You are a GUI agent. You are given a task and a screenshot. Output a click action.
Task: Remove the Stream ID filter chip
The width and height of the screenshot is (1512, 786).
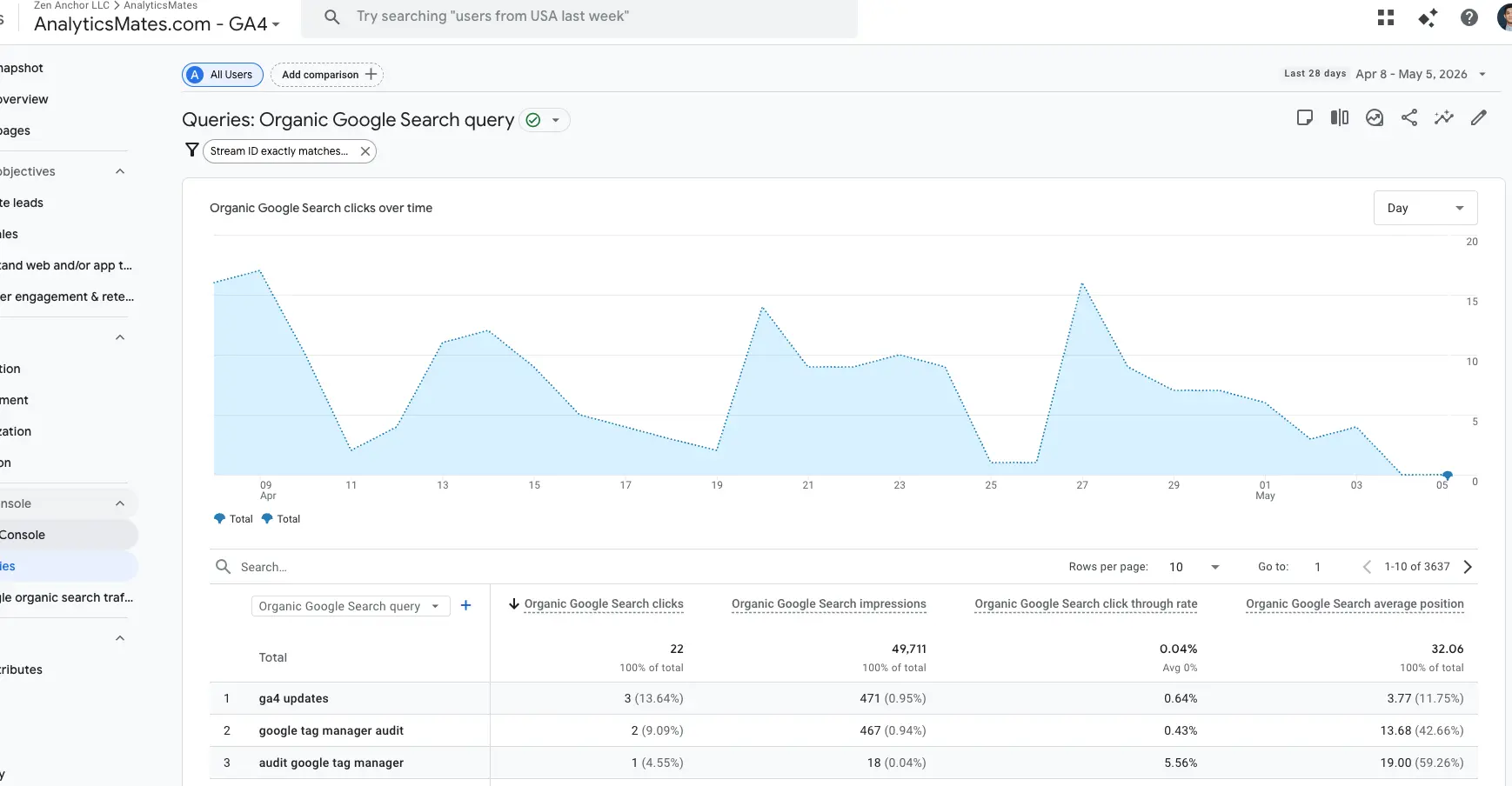(365, 151)
